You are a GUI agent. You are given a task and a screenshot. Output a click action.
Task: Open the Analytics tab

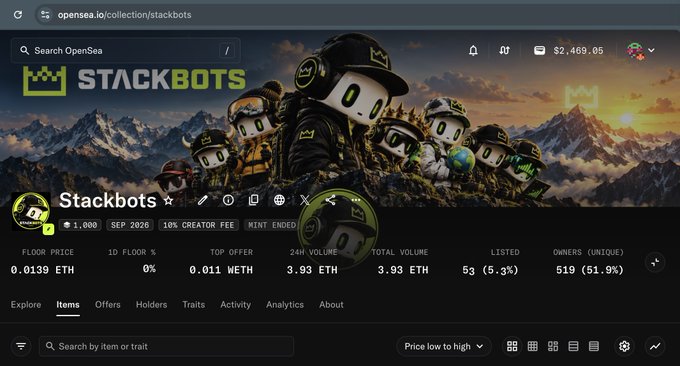pos(285,304)
